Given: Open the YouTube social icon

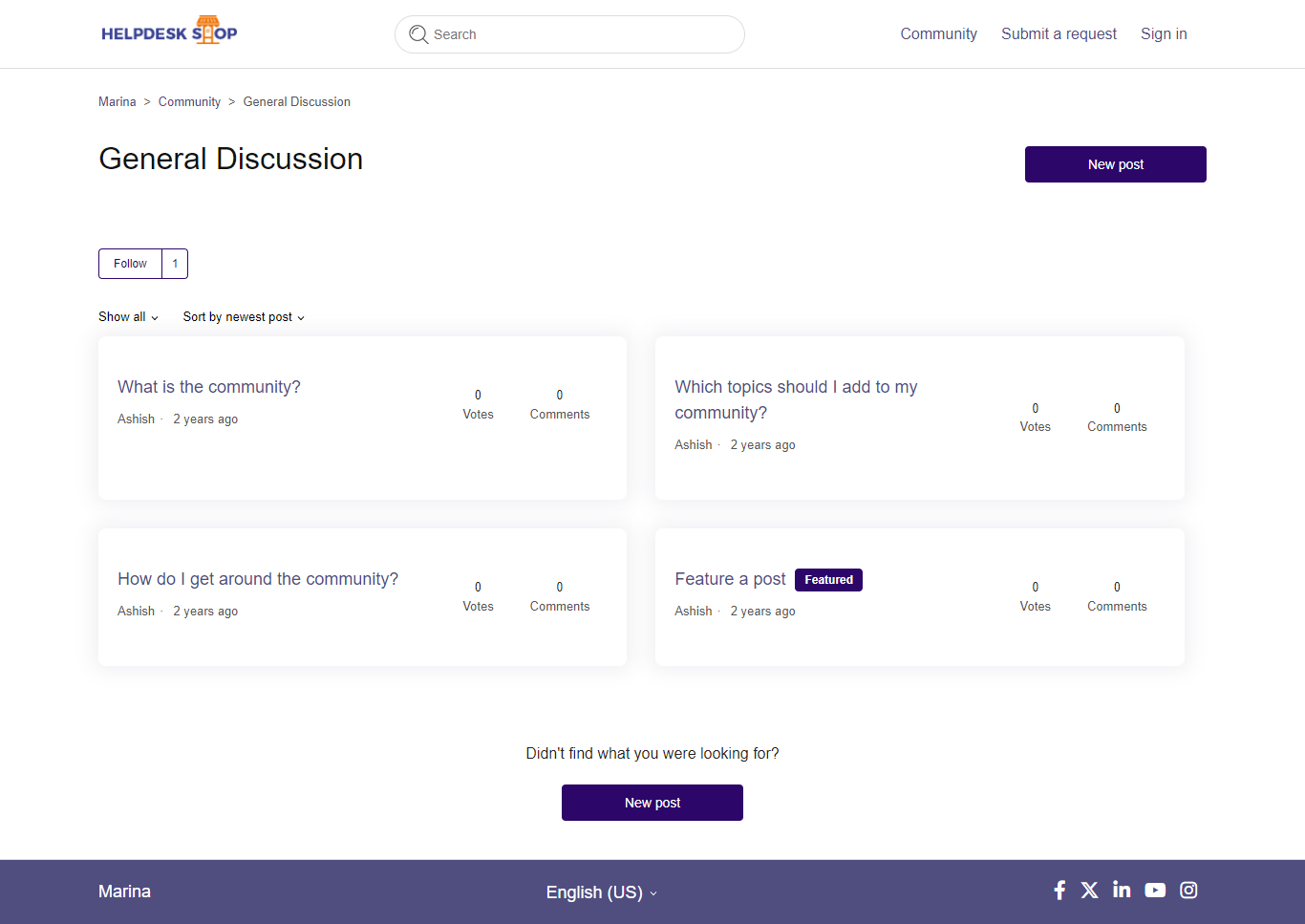Looking at the screenshot, I should (x=1155, y=891).
